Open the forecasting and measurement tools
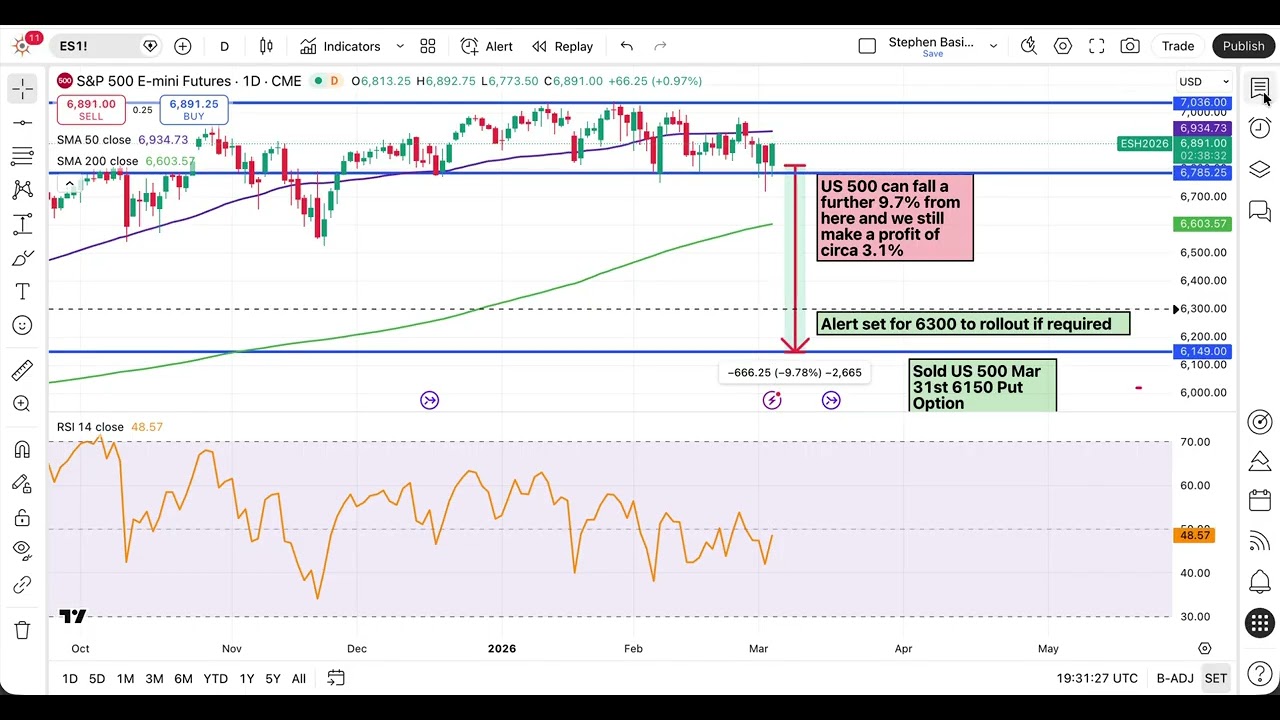1280x720 pixels. 22,224
